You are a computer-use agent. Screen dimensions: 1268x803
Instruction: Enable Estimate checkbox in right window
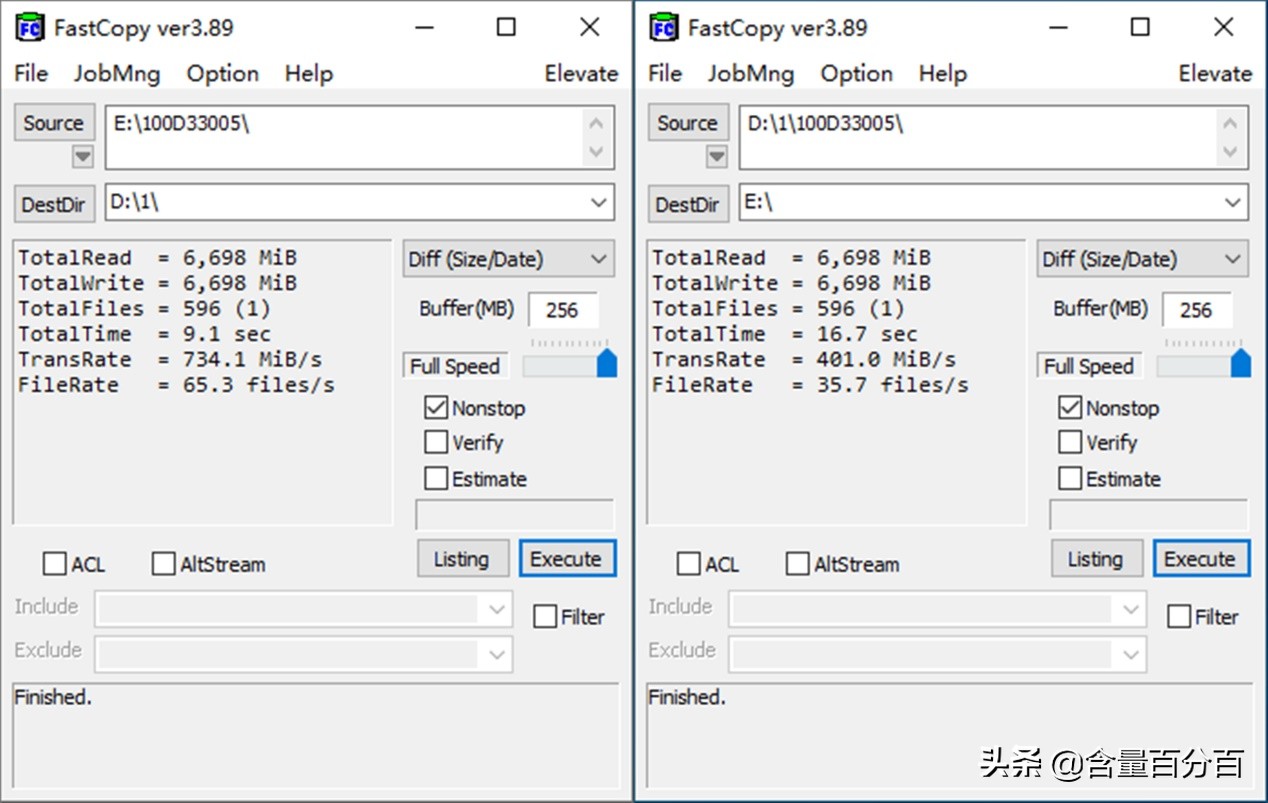[x=1070, y=479]
